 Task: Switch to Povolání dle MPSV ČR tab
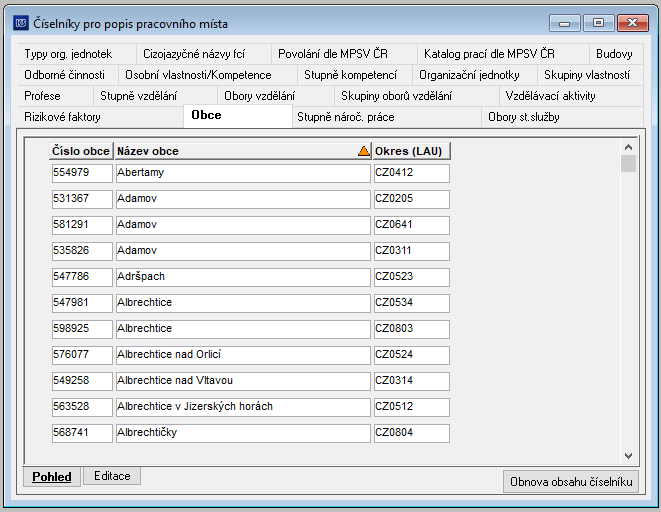[x=333, y=54]
